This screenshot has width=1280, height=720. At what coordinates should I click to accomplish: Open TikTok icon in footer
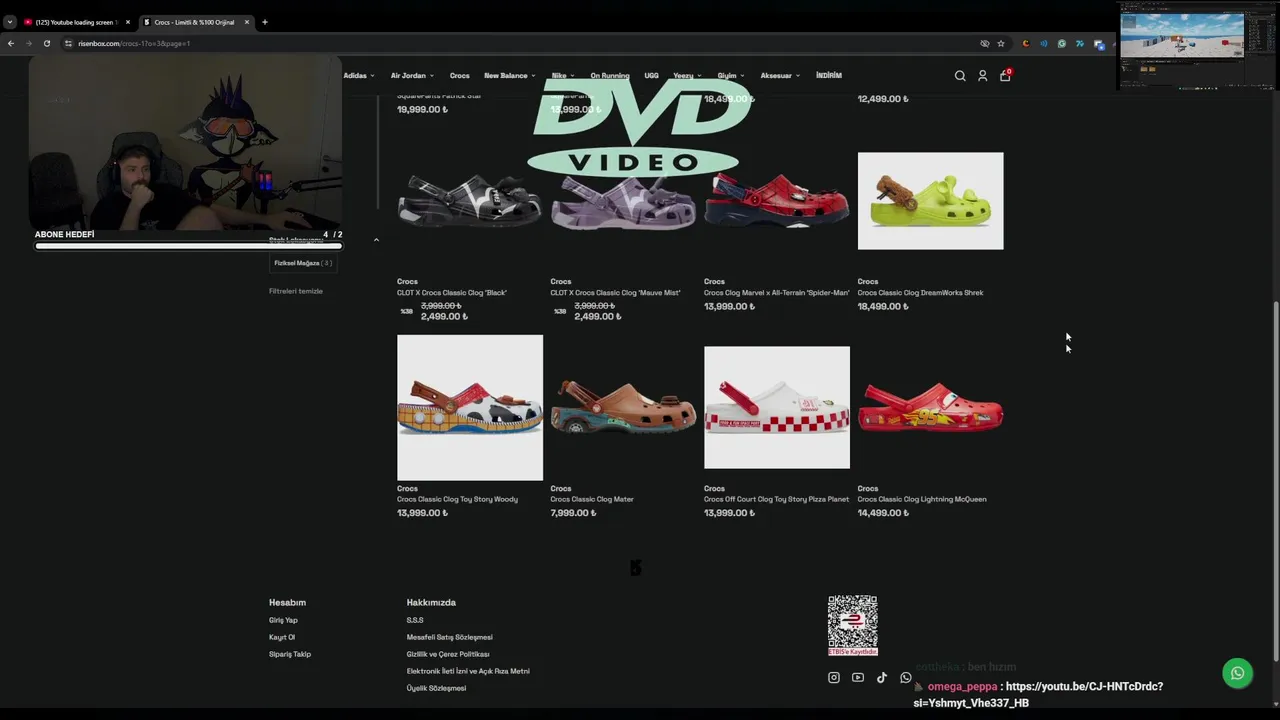click(881, 677)
